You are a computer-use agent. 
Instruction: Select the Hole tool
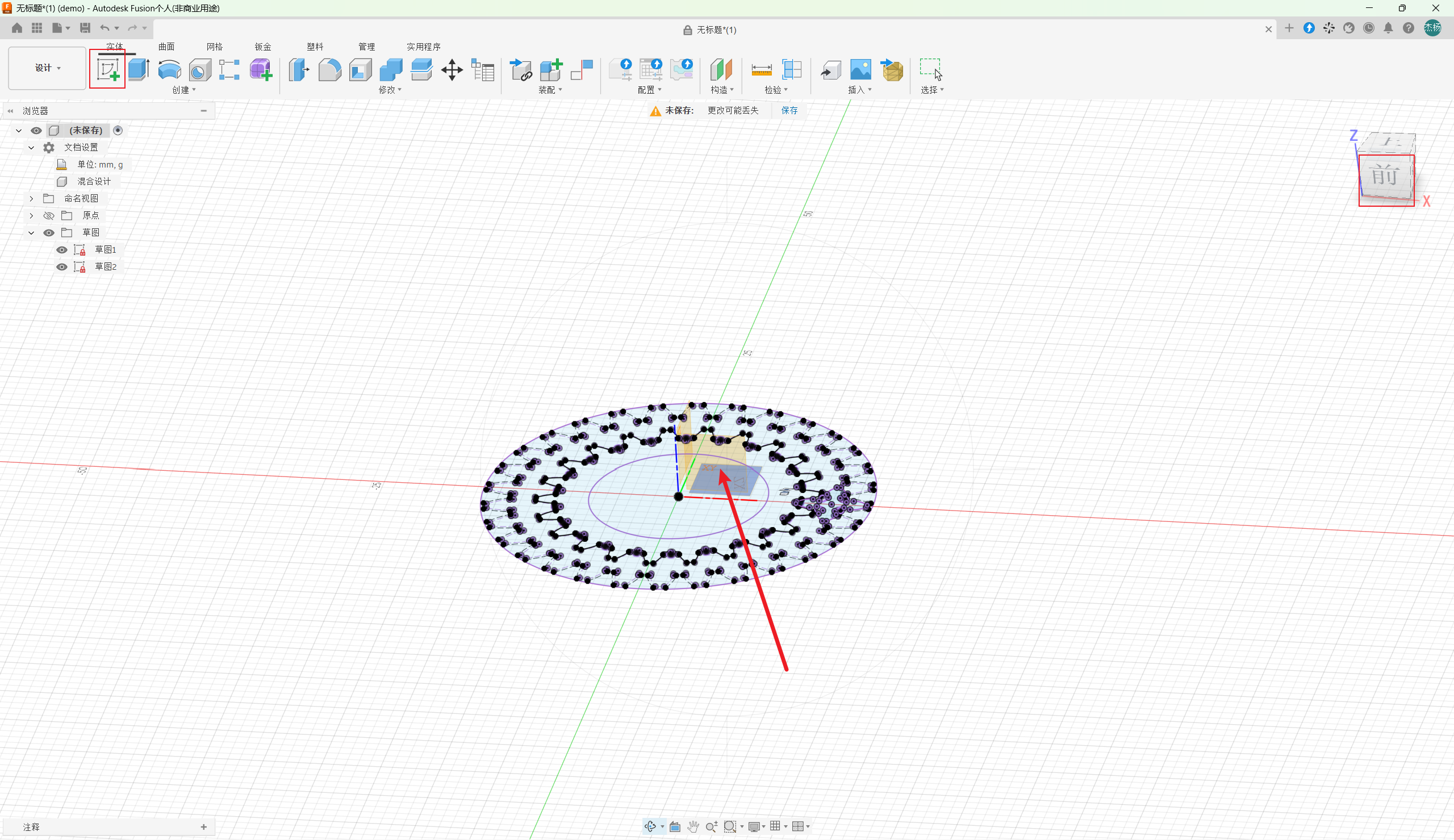(x=200, y=70)
